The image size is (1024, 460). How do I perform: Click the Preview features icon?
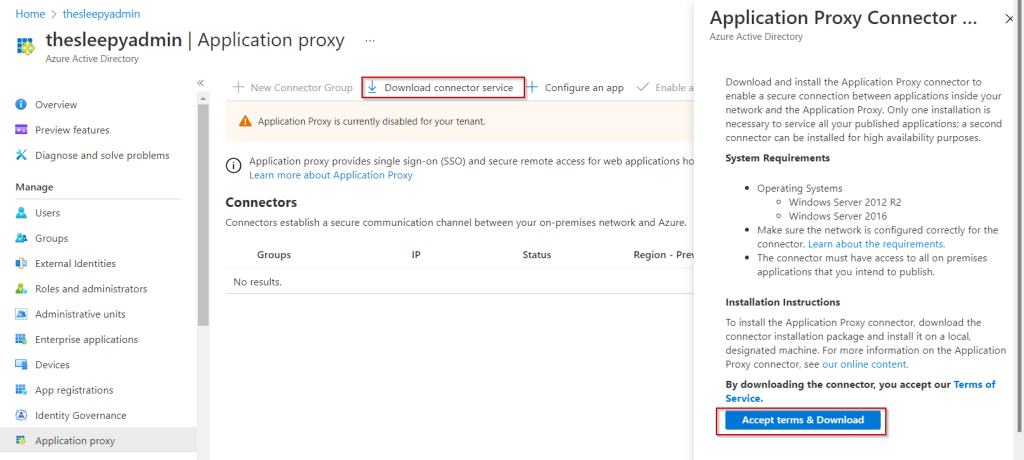point(22,130)
